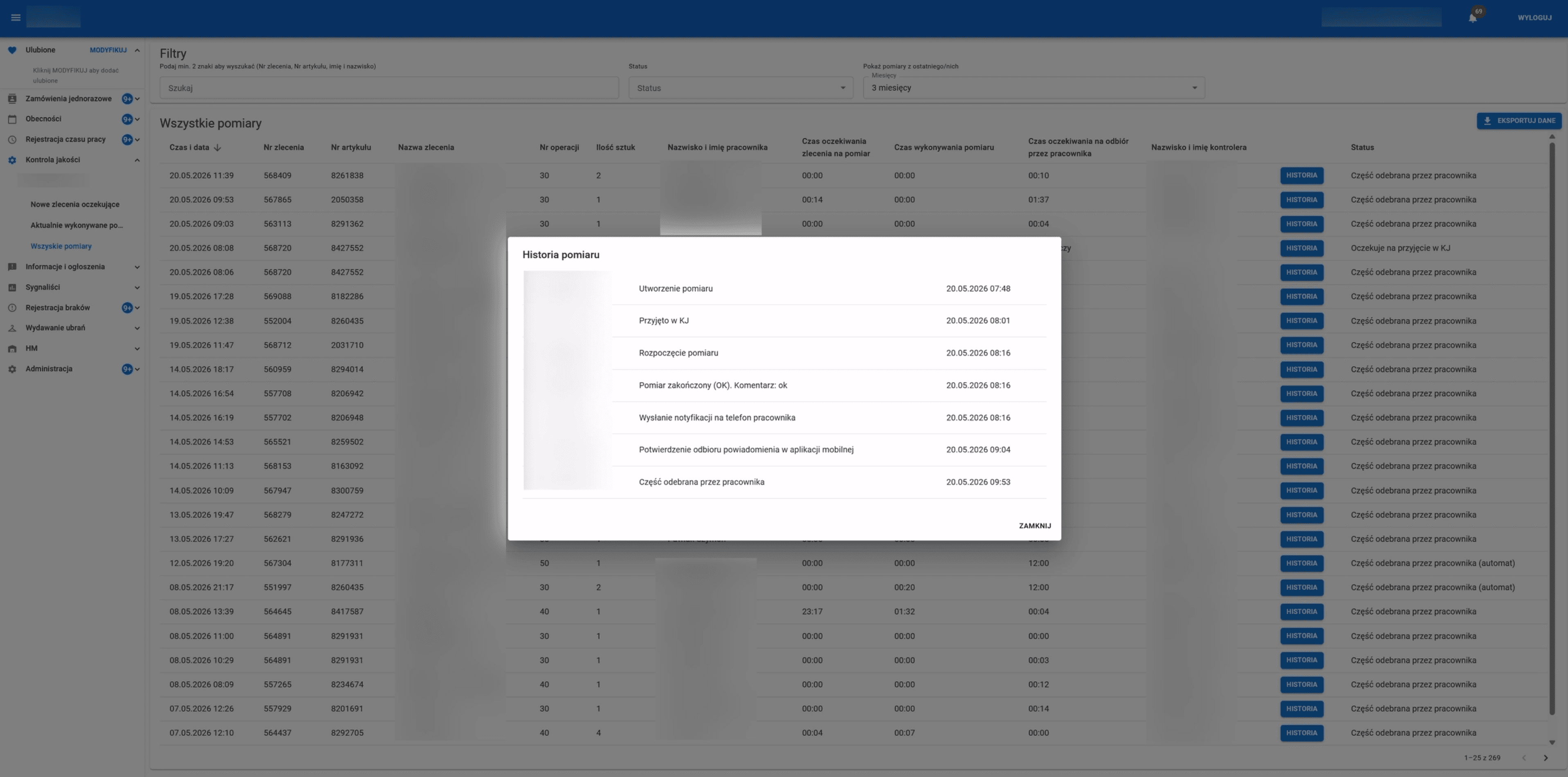Open the notifications bell
This screenshot has width=1568, height=777.
click(x=1472, y=18)
